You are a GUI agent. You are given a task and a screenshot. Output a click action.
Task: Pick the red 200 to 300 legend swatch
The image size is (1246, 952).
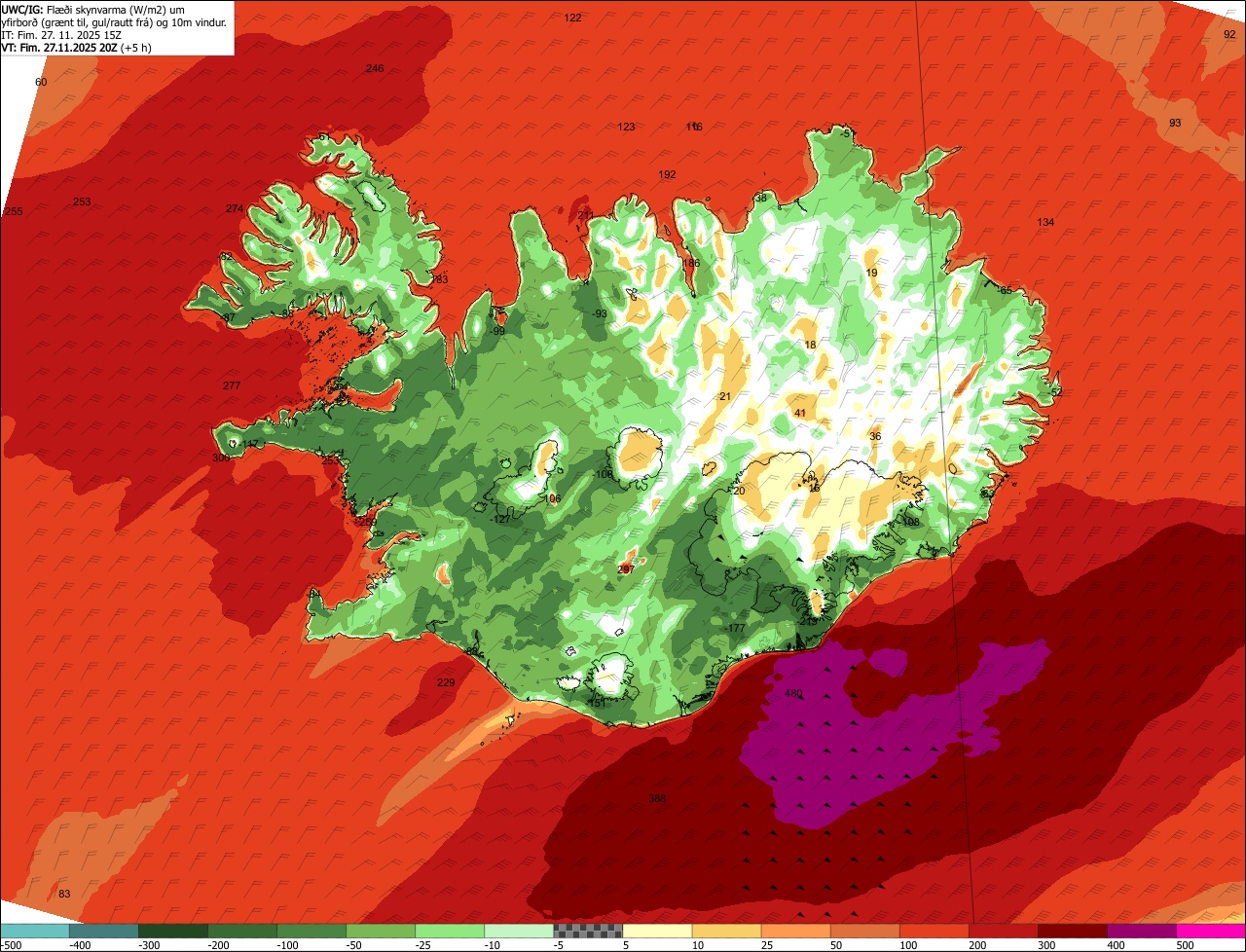tap(1004, 931)
